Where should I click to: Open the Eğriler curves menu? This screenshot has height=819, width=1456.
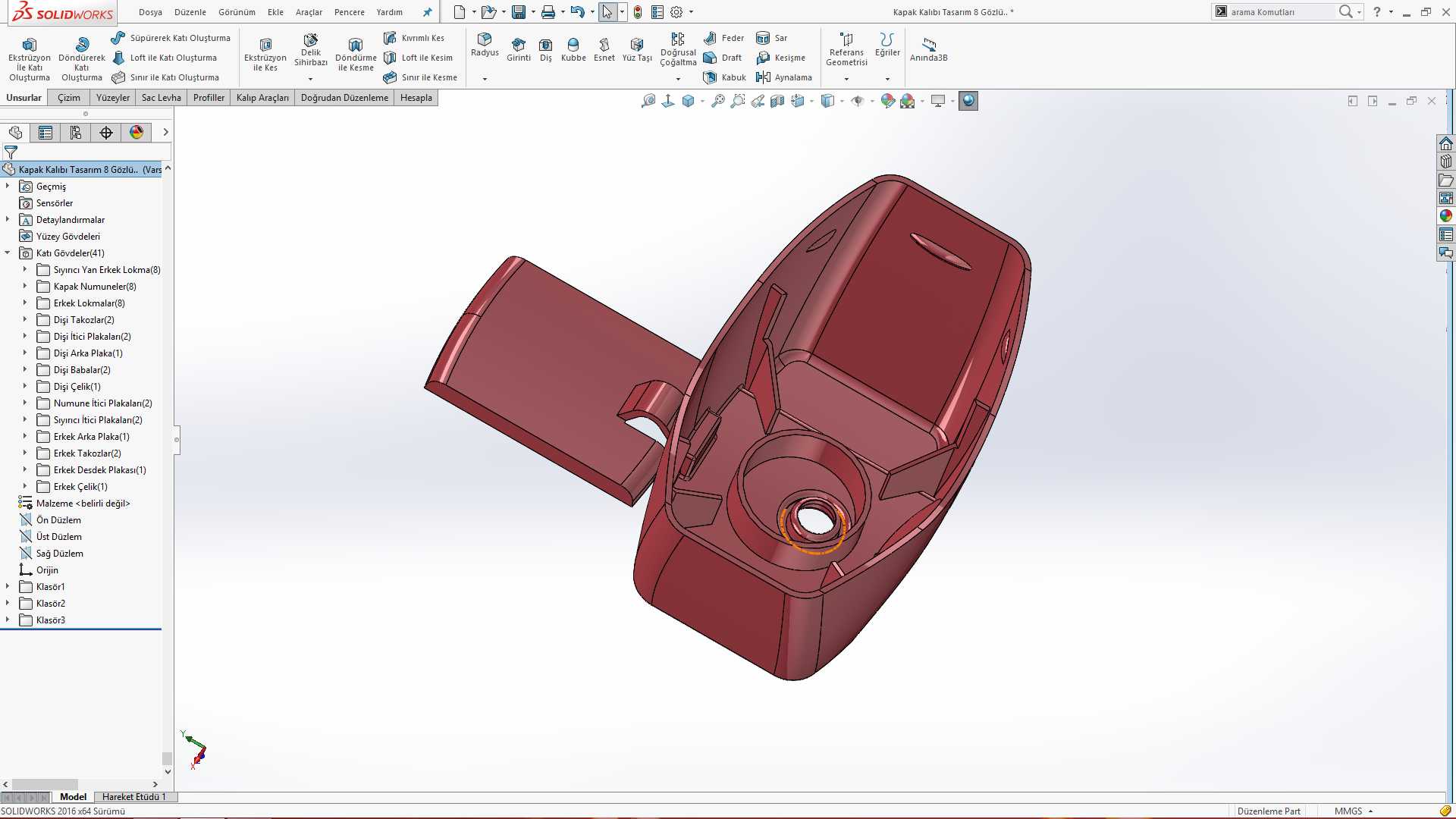pos(887,45)
